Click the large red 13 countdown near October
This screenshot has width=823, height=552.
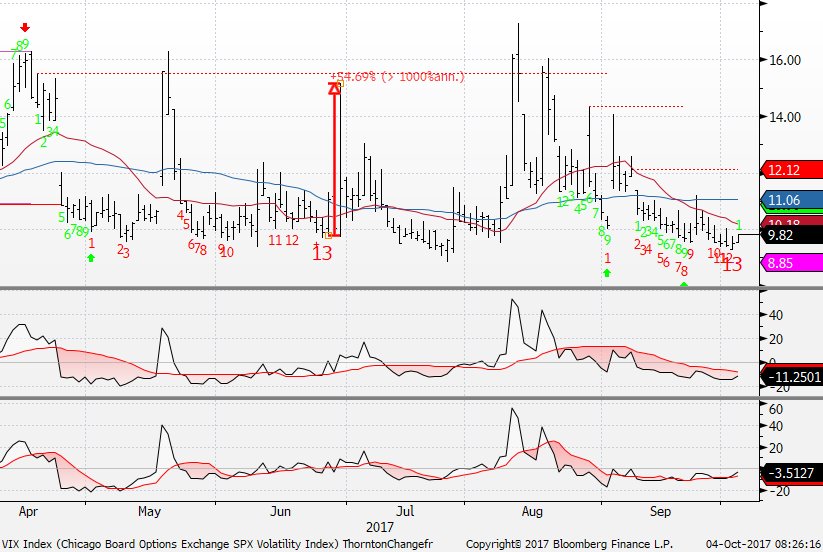coord(732,264)
